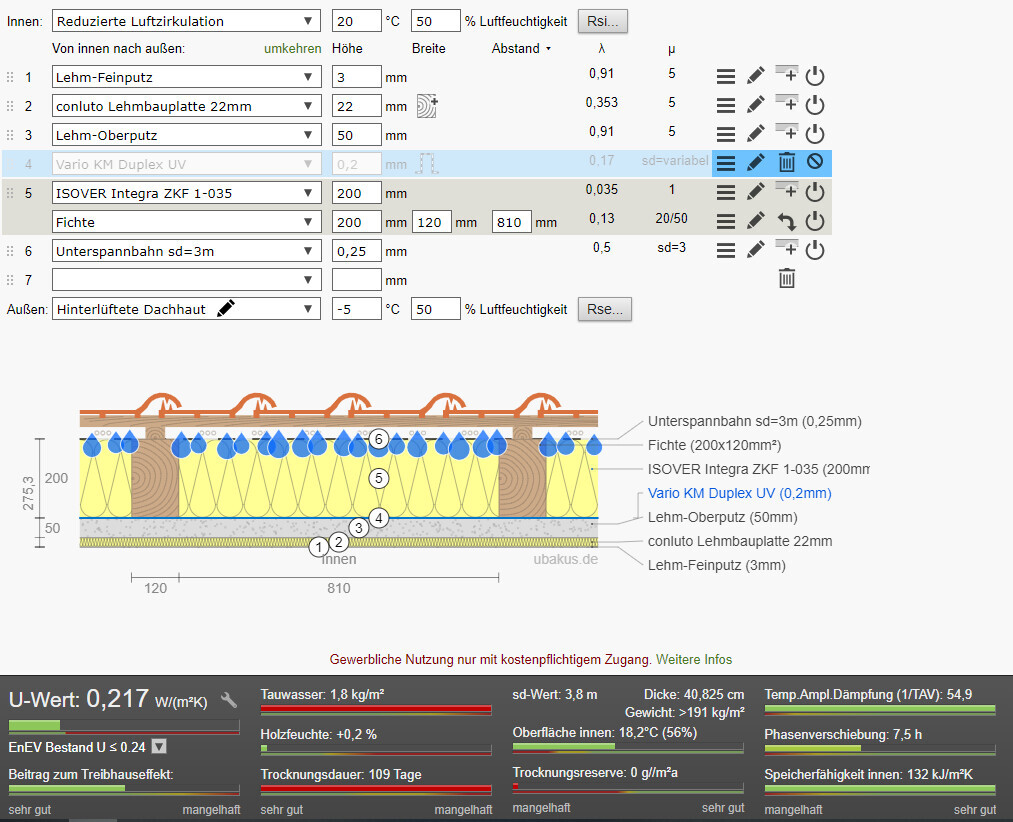Delete the Vario KM Duplex UV layer
The width and height of the screenshot is (1013, 822).
(787, 163)
